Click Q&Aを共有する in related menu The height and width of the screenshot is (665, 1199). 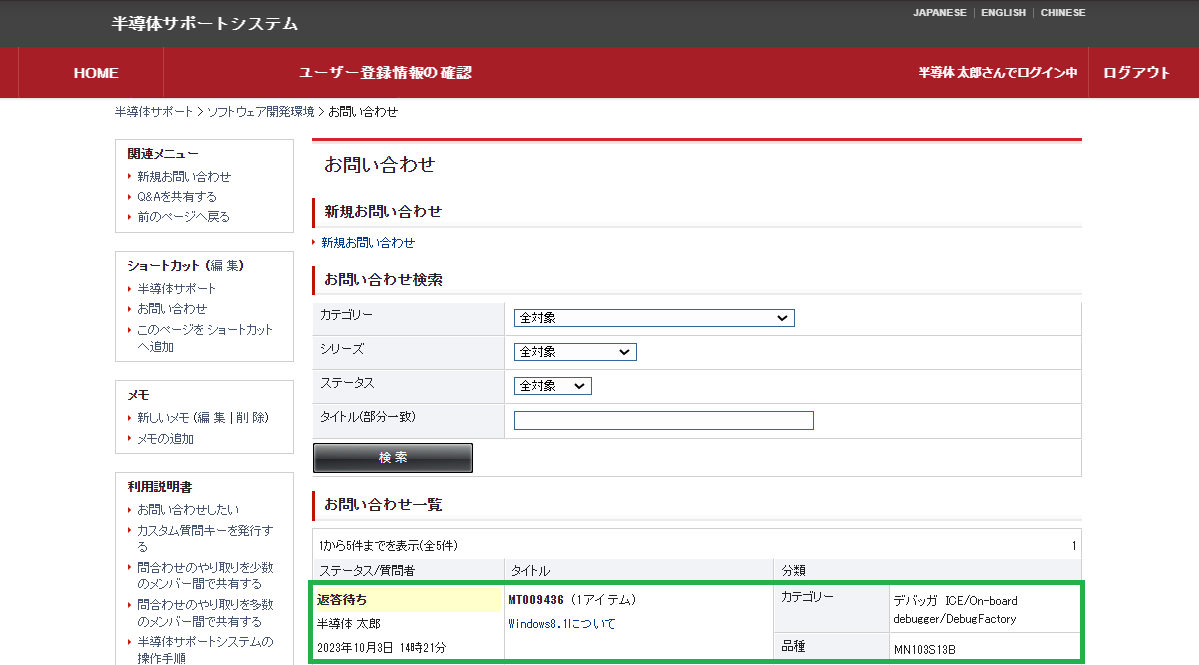pyautogui.click(x=177, y=196)
